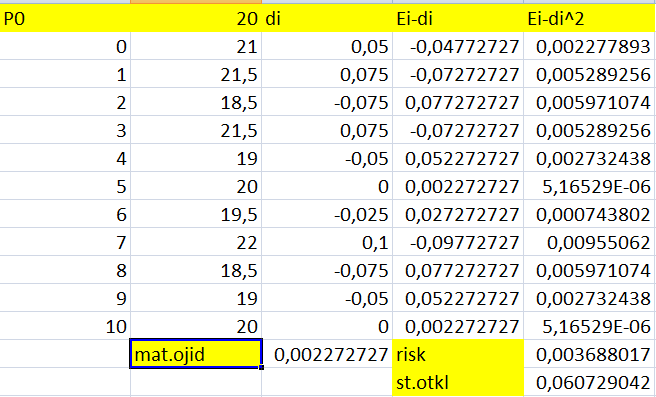
Task: Select the cell showing 0,00955062
Action: pos(589,242)
